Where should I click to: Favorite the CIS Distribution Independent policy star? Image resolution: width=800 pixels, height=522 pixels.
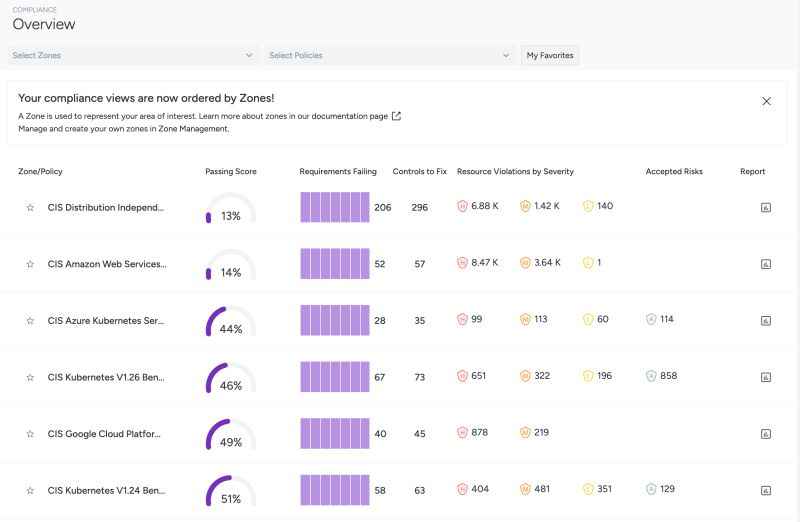pos(30,208)
